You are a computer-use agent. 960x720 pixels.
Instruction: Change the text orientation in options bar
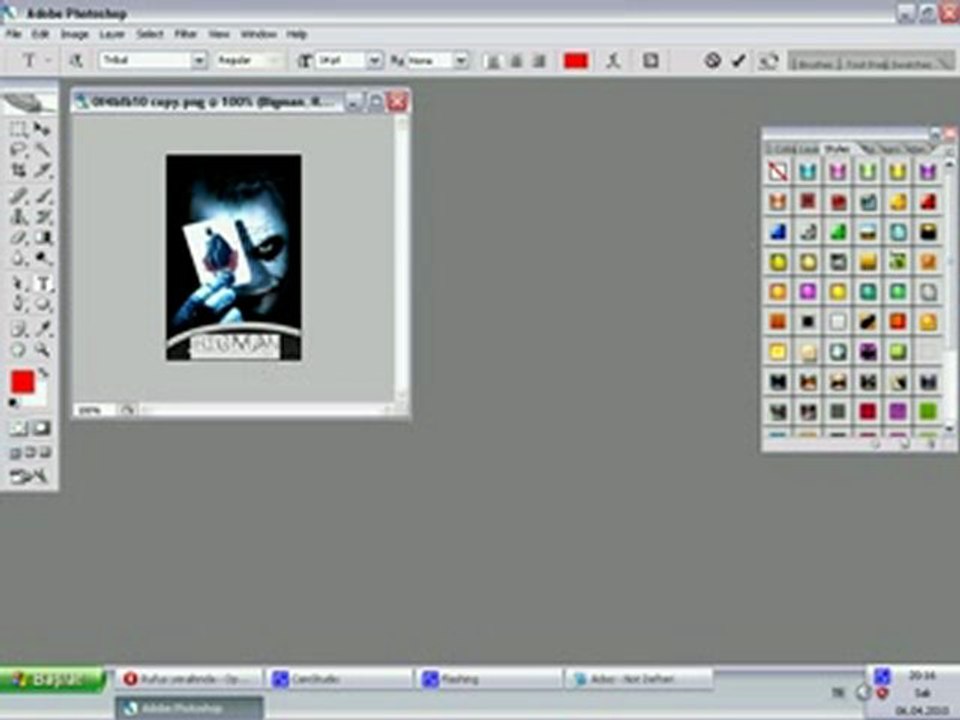(76, 61)
